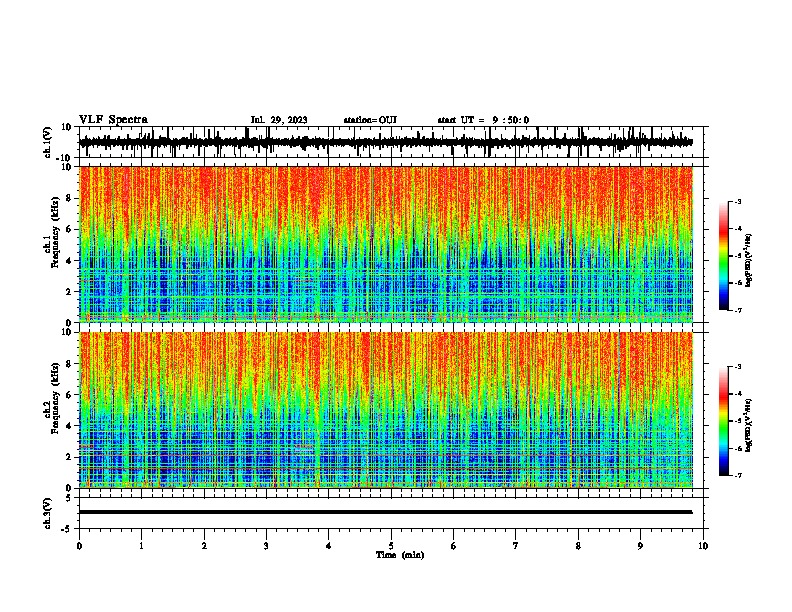
Task: Click the time axis tick label "5"
Action: [391, 546]
